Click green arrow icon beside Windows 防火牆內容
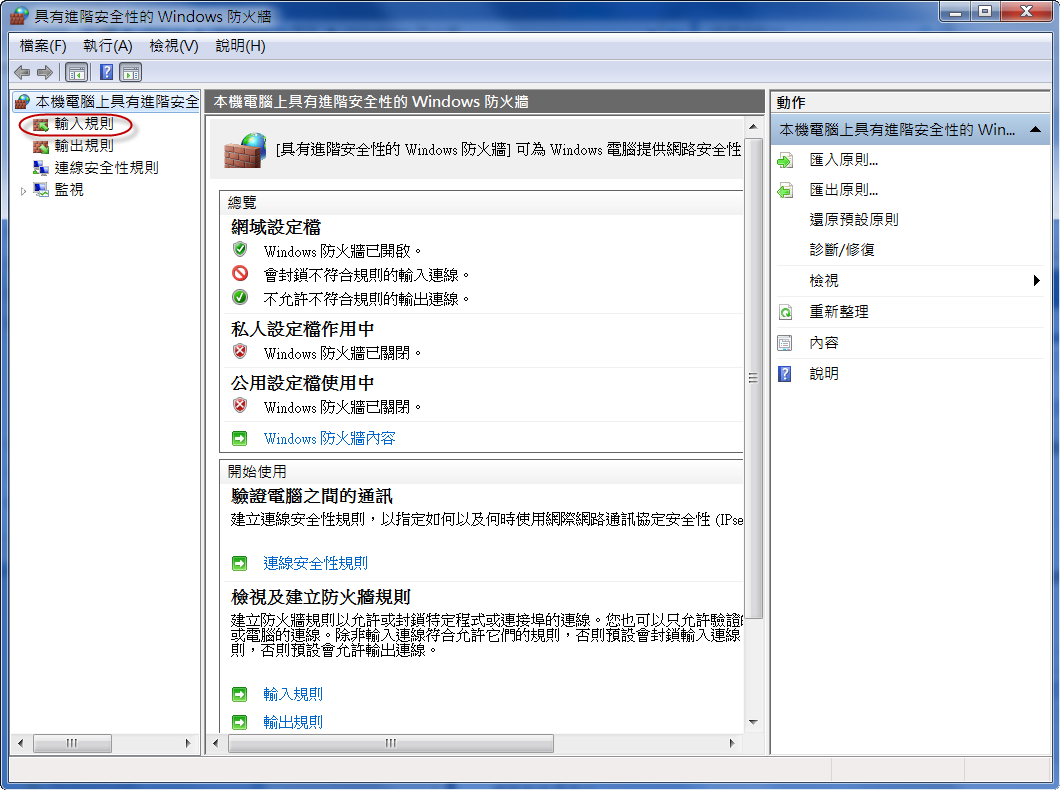Screen dimensions: 1060x790 239,439
